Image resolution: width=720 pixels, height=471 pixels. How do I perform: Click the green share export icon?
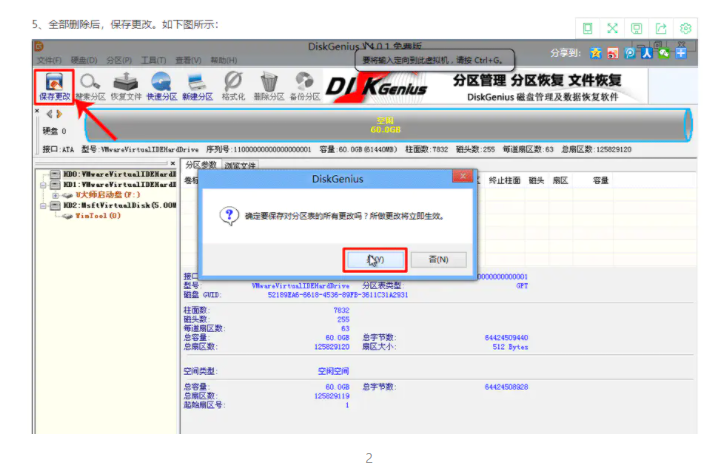(x=661, y=28)
